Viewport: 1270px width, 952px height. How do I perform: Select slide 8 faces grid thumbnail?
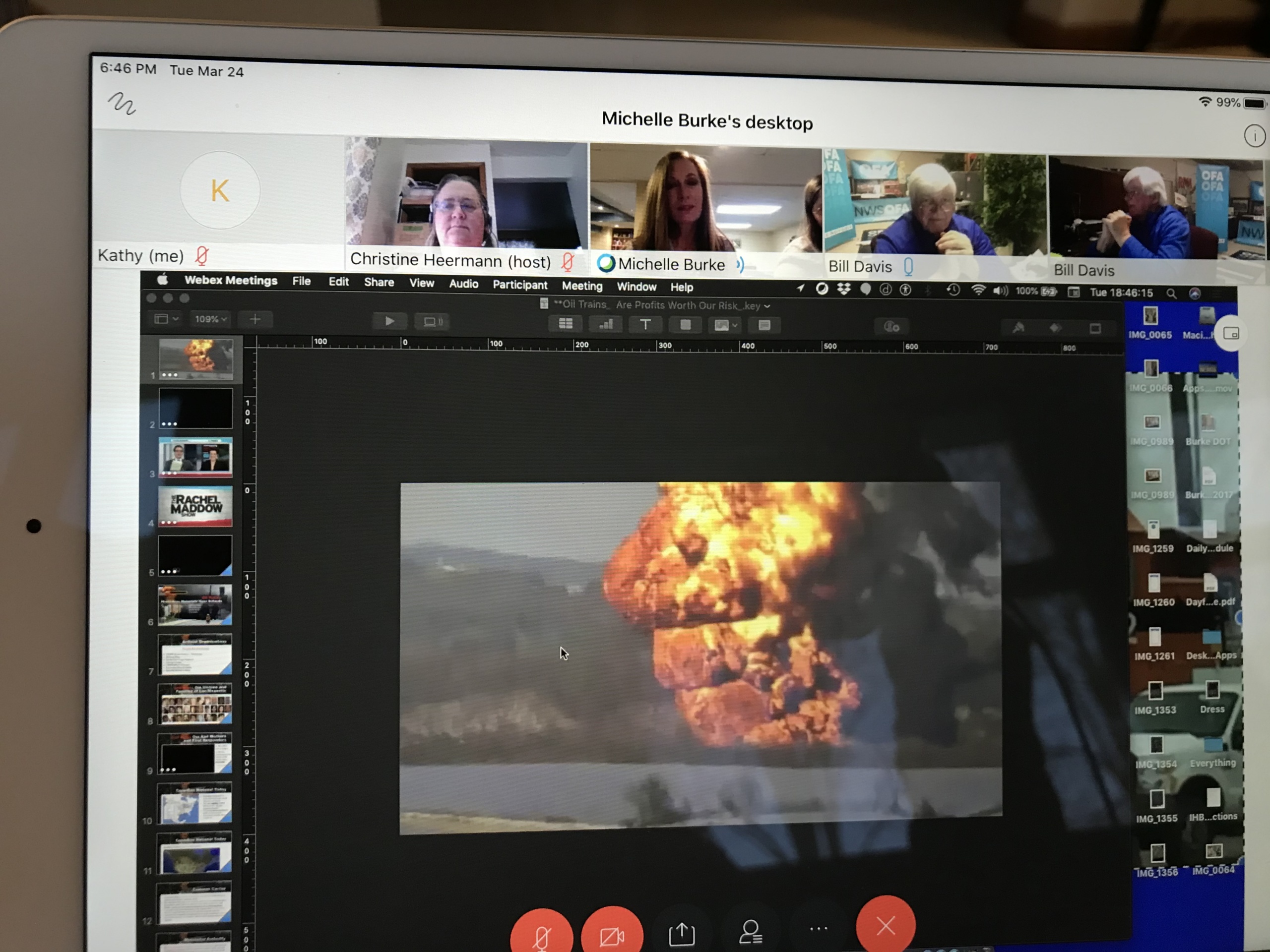[x=195, y=704]
